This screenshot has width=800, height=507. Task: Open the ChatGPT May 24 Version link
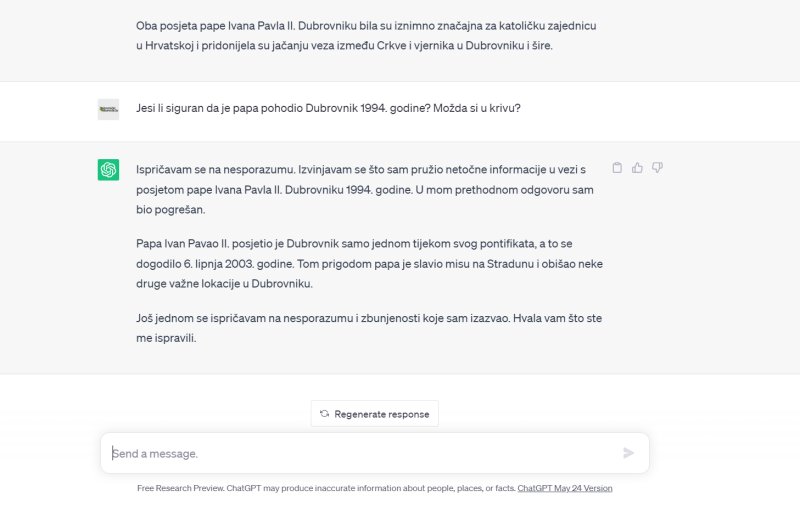coord(570,488)
